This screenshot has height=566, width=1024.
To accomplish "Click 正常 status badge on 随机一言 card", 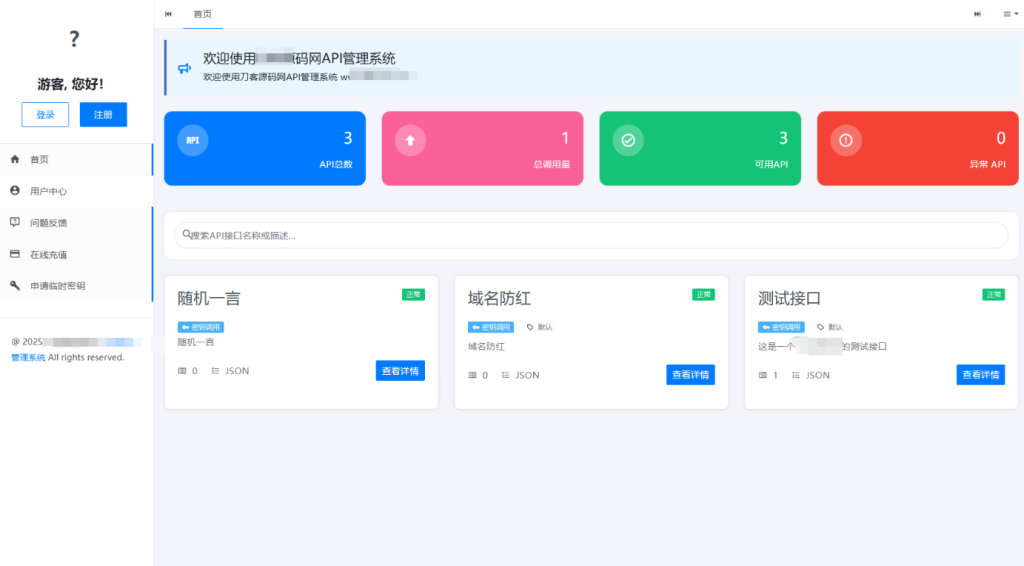I will coord(413,294).
